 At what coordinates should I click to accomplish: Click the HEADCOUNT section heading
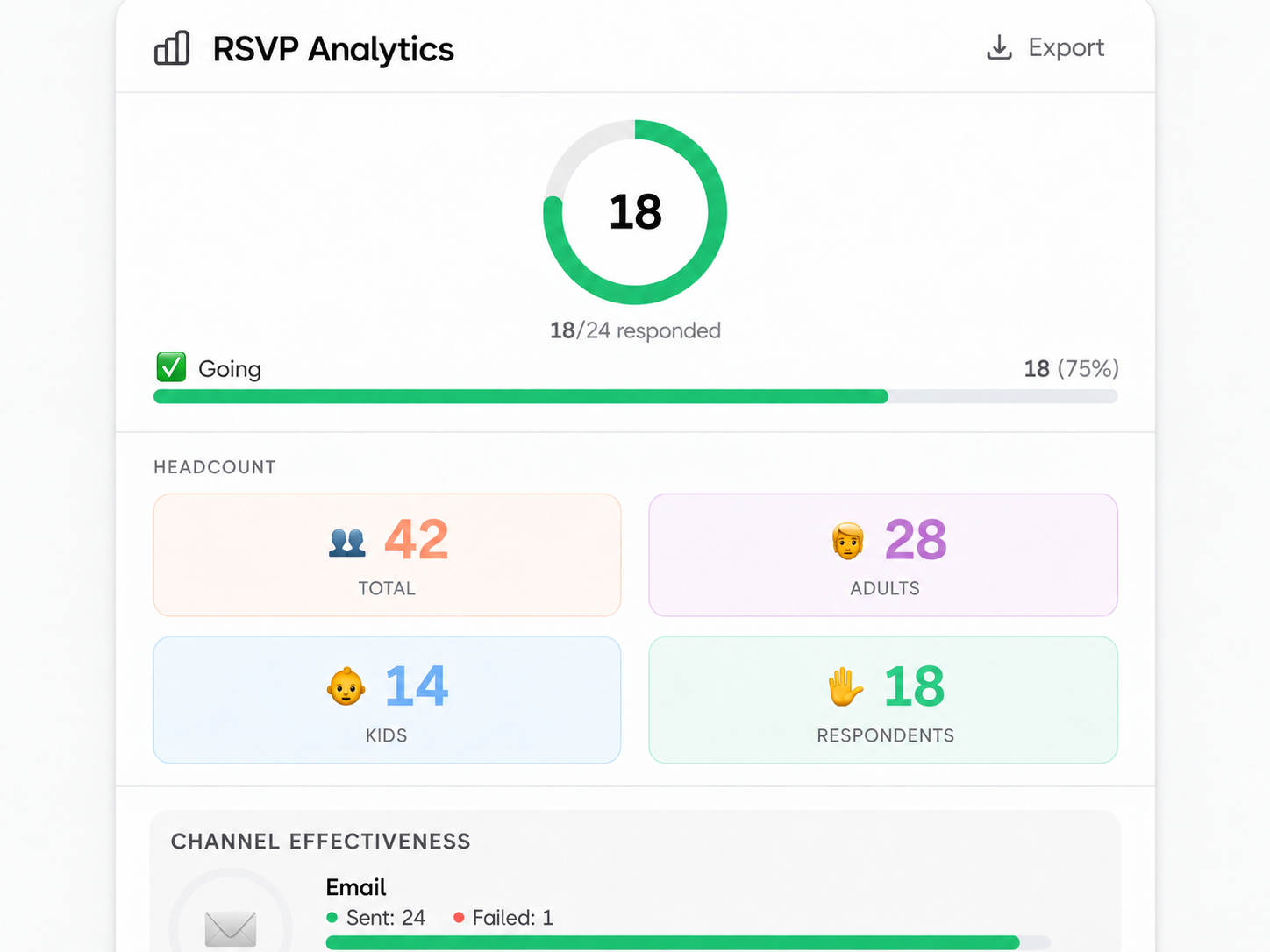click(215, 467)
